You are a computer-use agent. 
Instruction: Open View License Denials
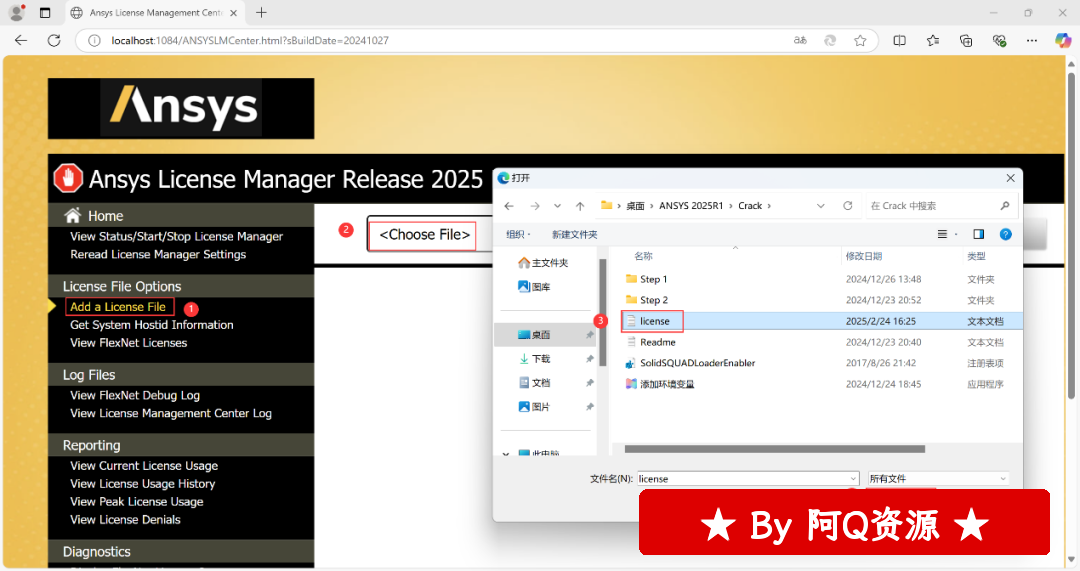tap(125, 519)
